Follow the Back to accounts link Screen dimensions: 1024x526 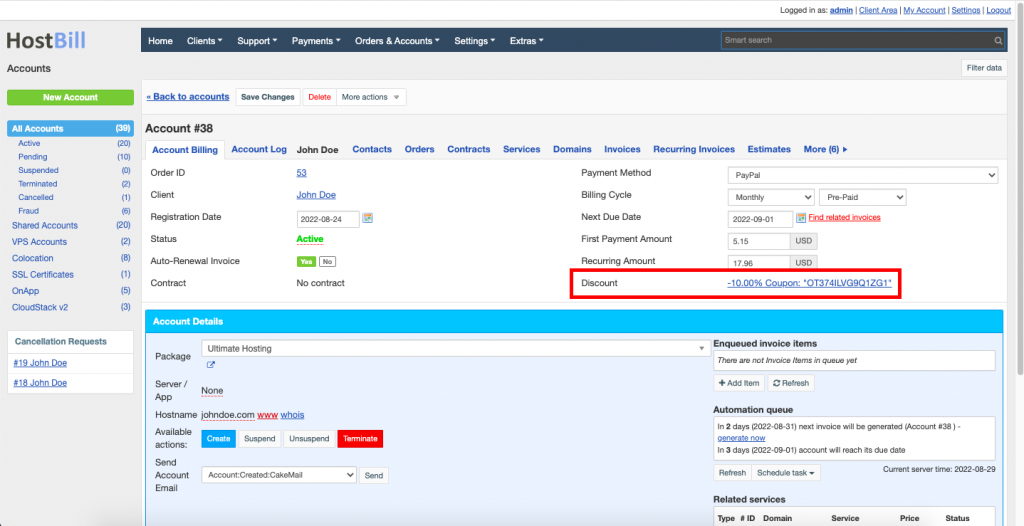coord(188,97)
